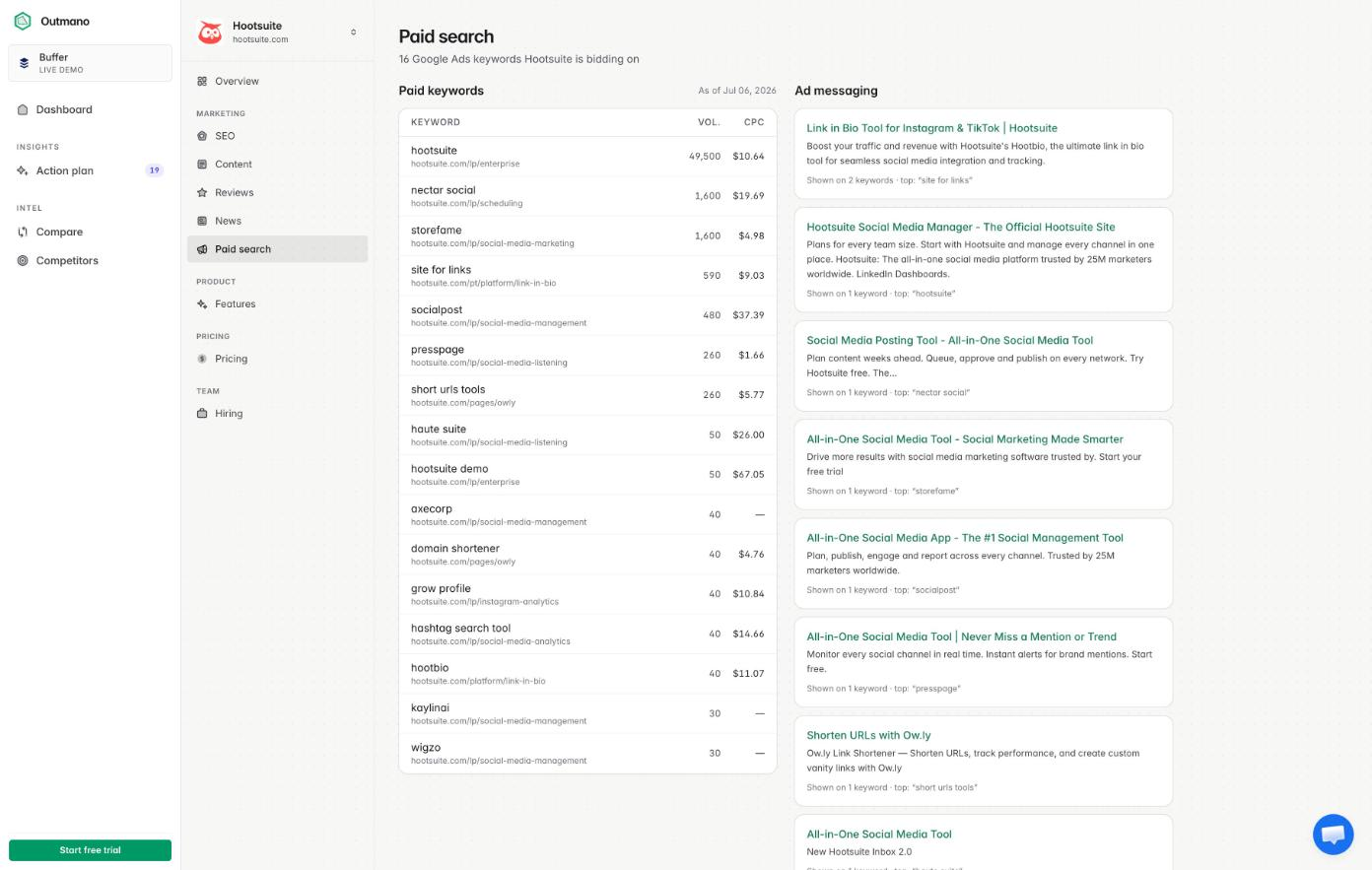The width and height of the screenshot is (1372, 870).
Task: Open the Shorten URLs with Ow.ly ad headline
Action: [868, 735]
